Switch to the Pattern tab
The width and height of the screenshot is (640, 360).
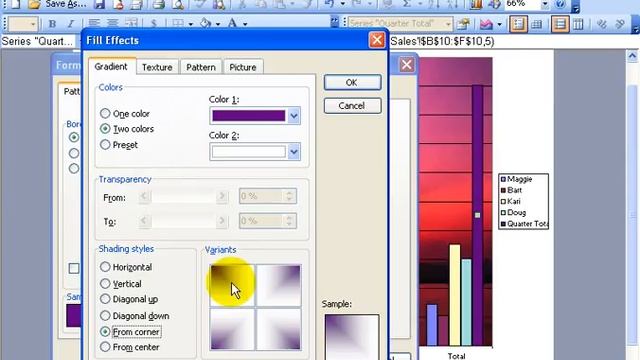[201, 67]
